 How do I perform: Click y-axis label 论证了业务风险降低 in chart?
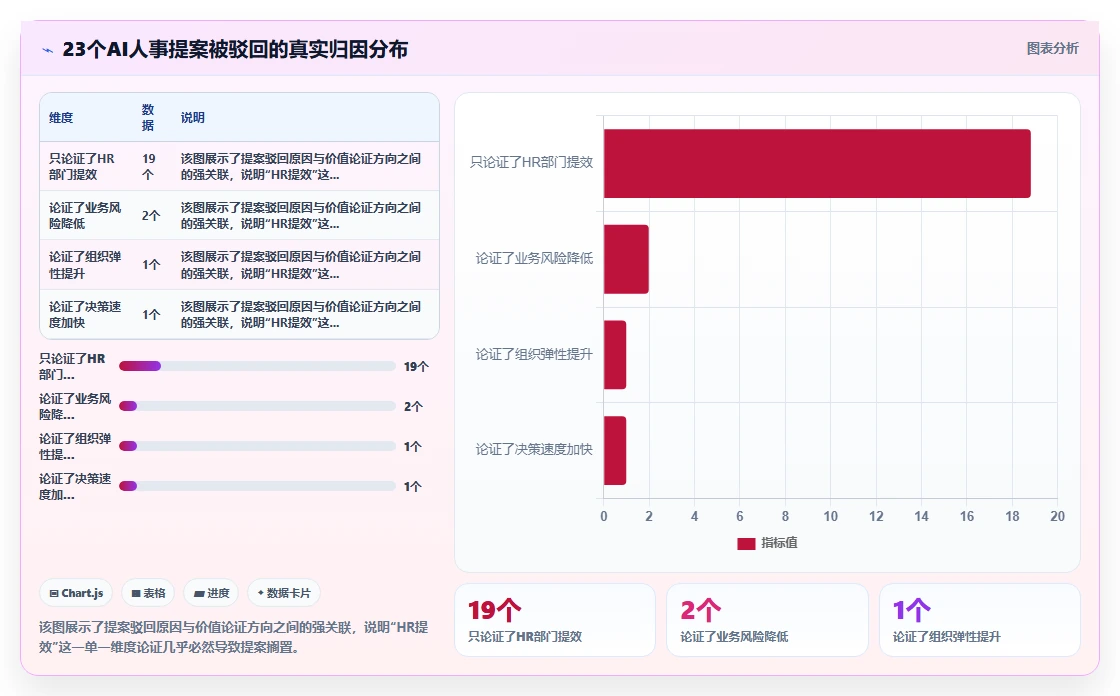[534, 258]
